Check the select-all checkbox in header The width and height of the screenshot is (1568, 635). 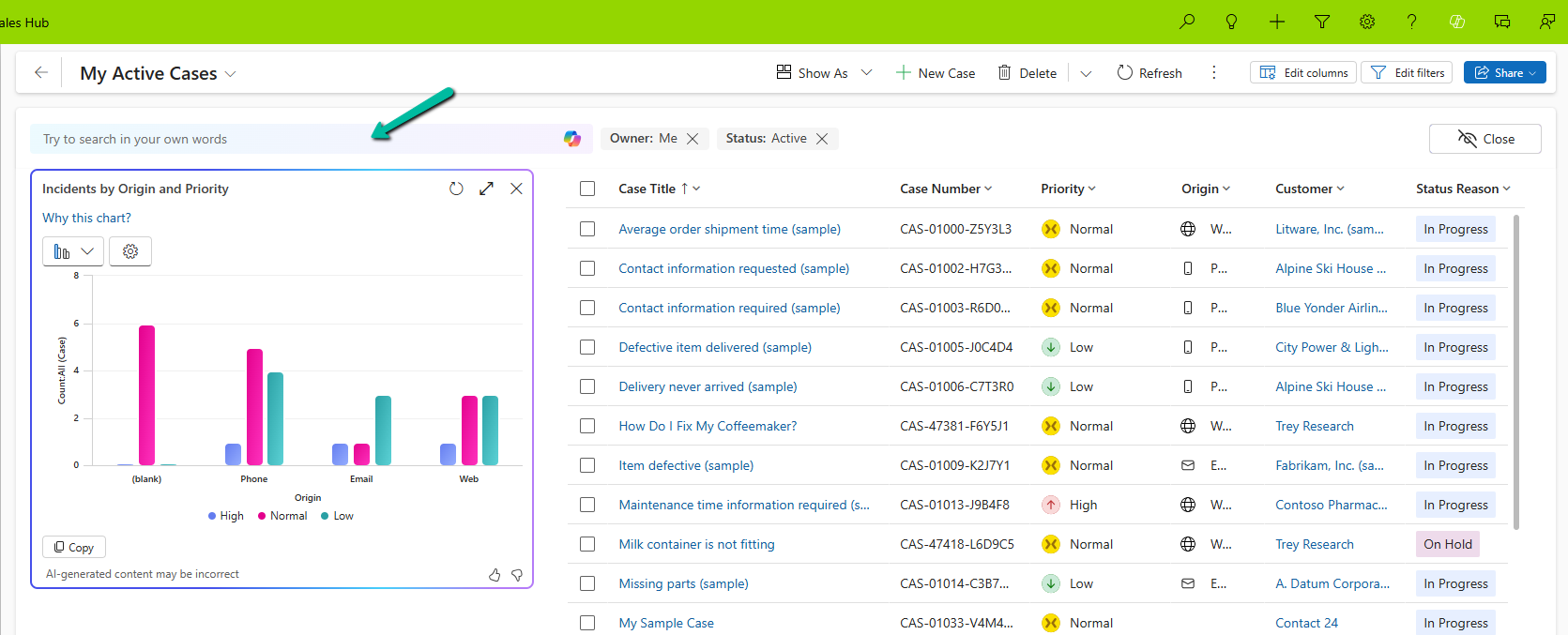[587, 189]
